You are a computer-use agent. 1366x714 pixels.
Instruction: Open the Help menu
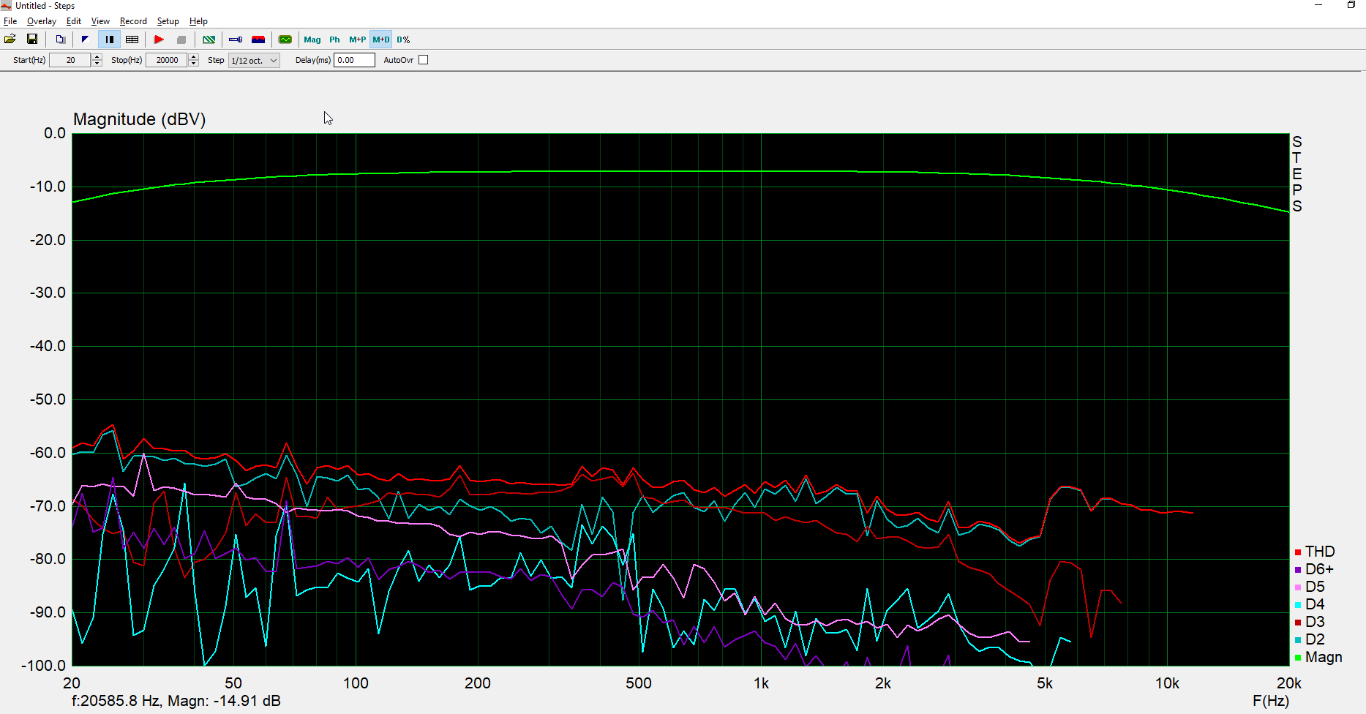198,21
